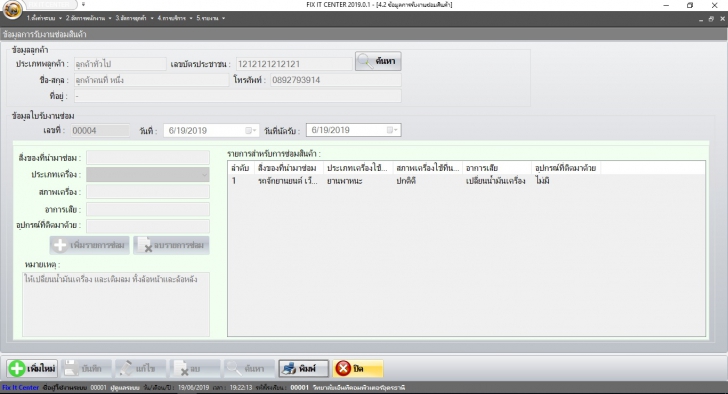Click Fix It Center link in status bar

[x=20, y=388]
